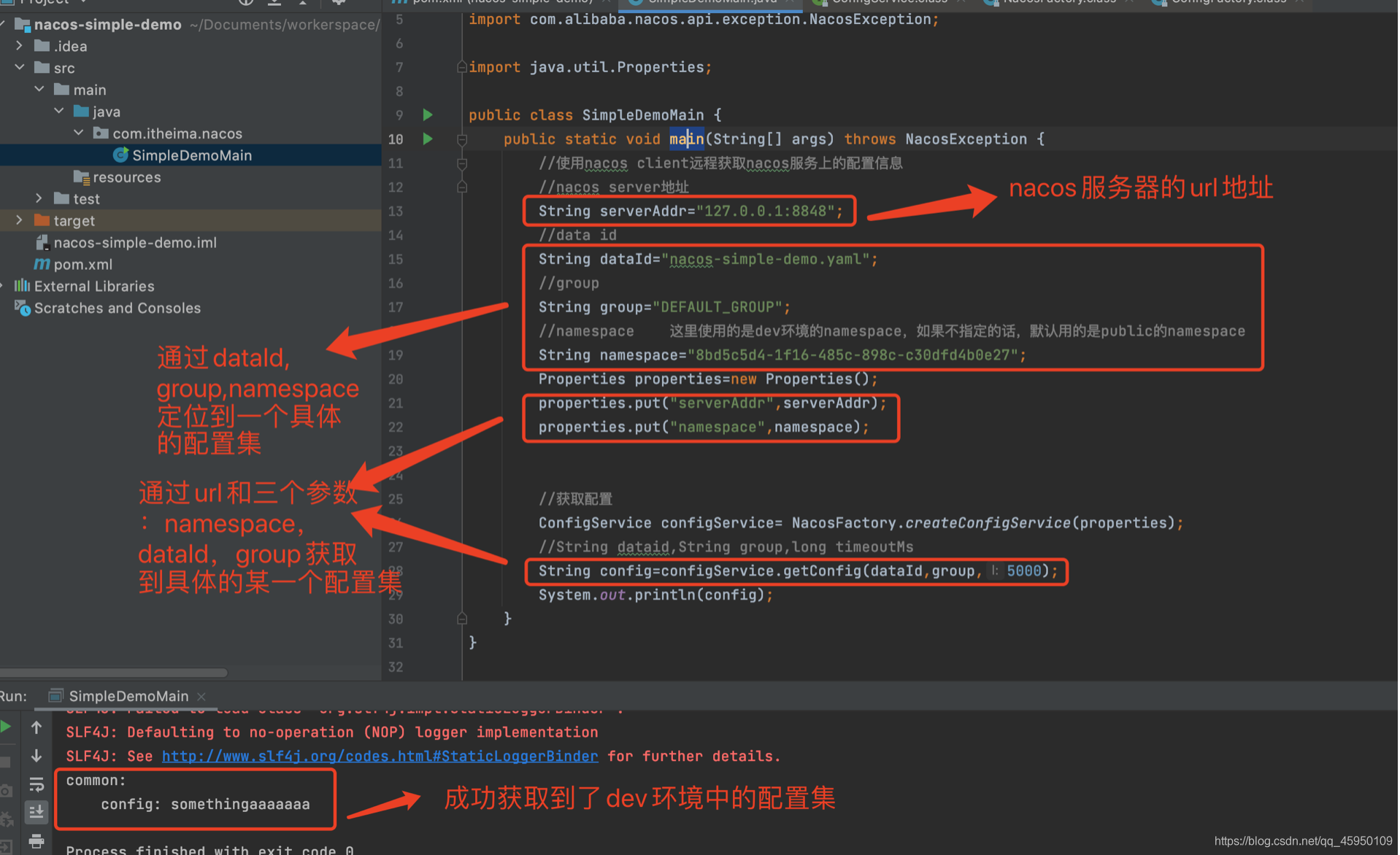Click package icon of com.itheima.nacos
Viewport: 1400px width, 855px height.
click(x=101, y=133)
